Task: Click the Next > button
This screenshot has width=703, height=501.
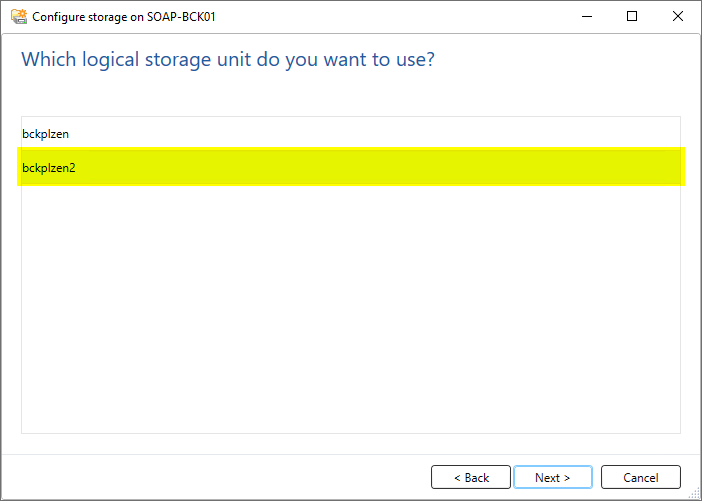Action: (x=552, y=478)
